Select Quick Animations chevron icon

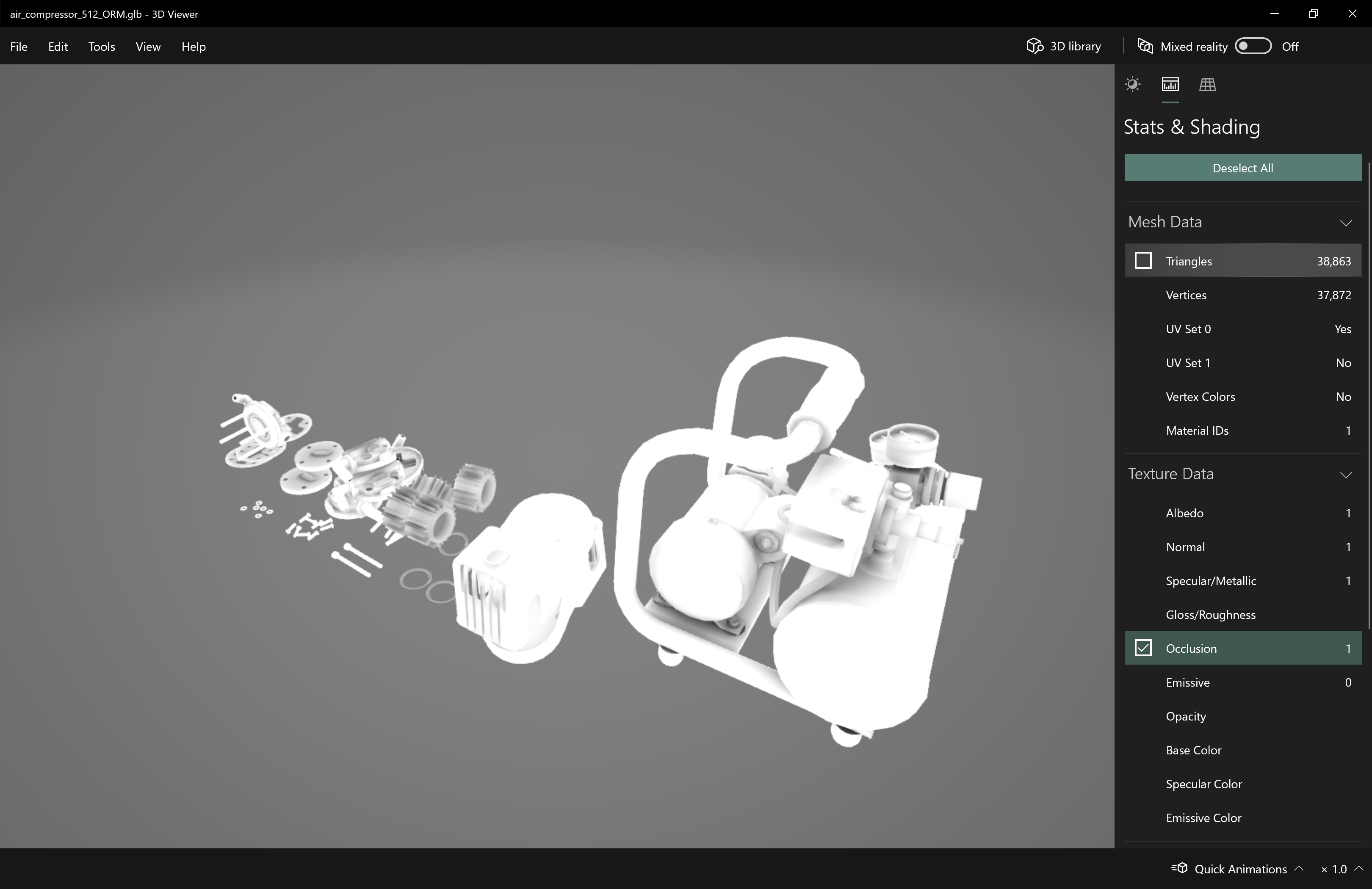pos(1299,868)
